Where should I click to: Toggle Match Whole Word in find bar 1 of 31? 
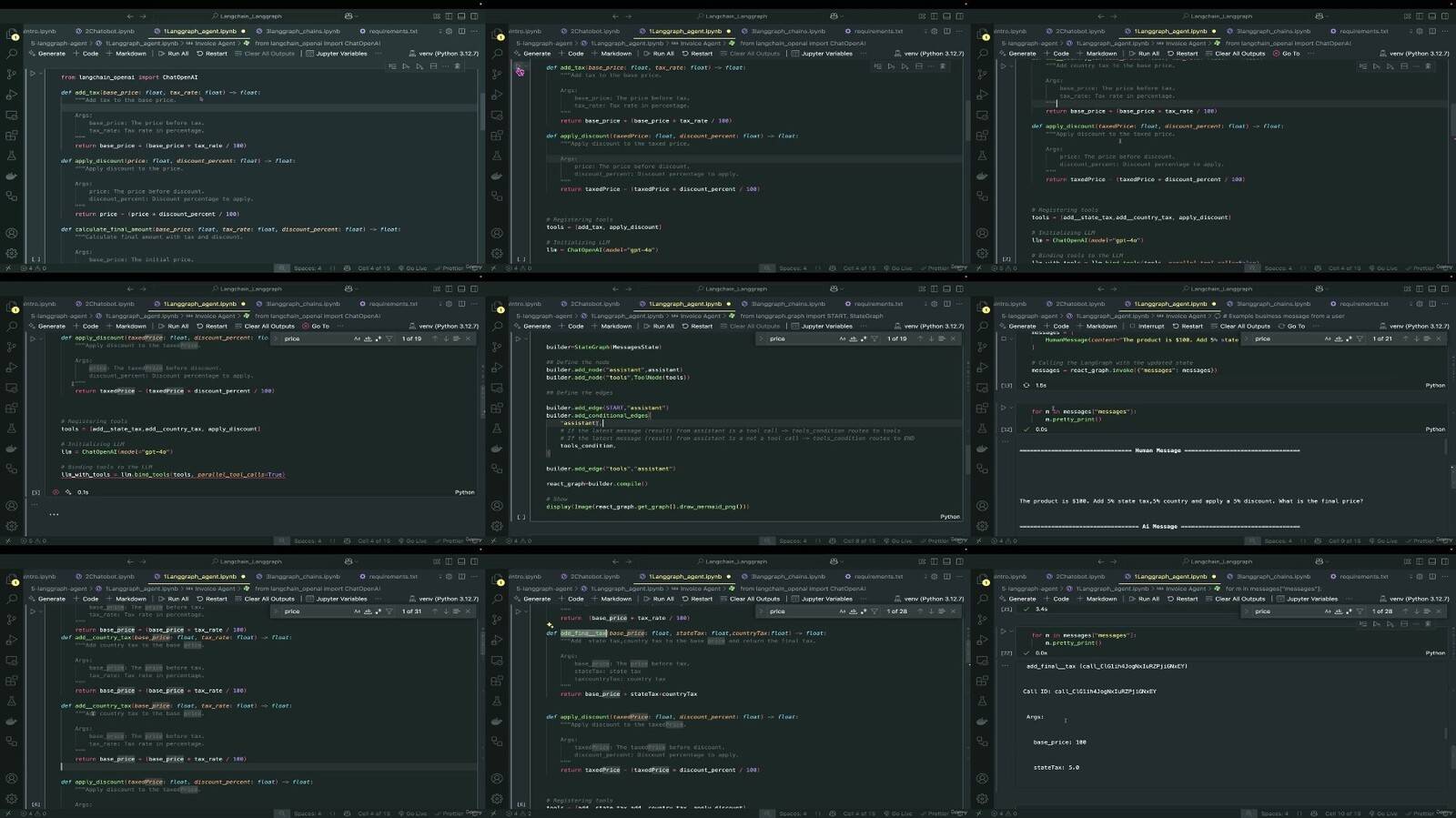[x=368, y=611]
